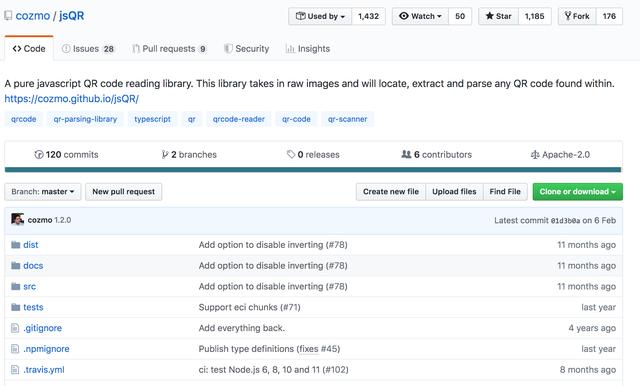Select the qrcode-reader topic tag

click(239, 119)
